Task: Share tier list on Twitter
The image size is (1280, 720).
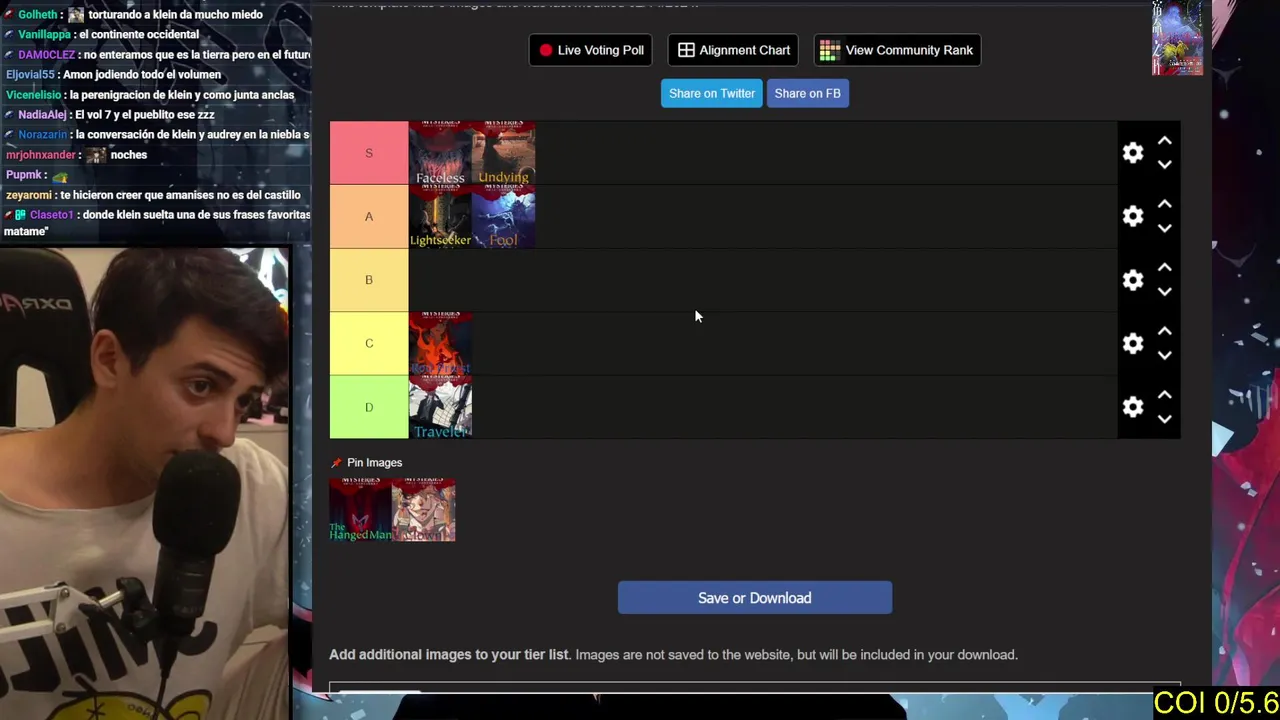Action: coord(712,93)
